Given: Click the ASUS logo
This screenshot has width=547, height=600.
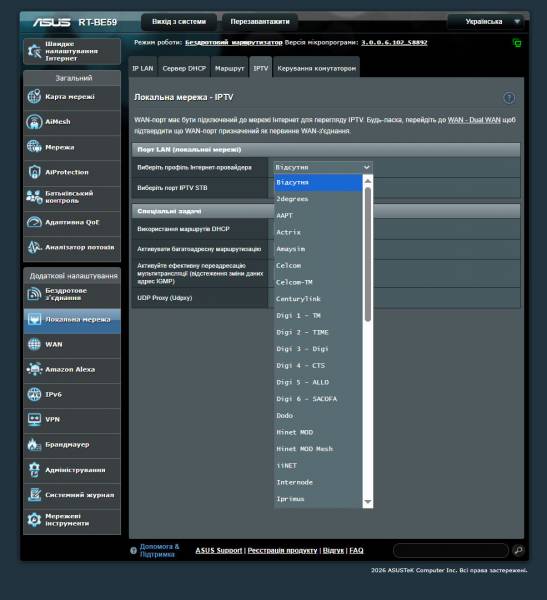Looking at the screenshot, I should (x=51, y=22).
